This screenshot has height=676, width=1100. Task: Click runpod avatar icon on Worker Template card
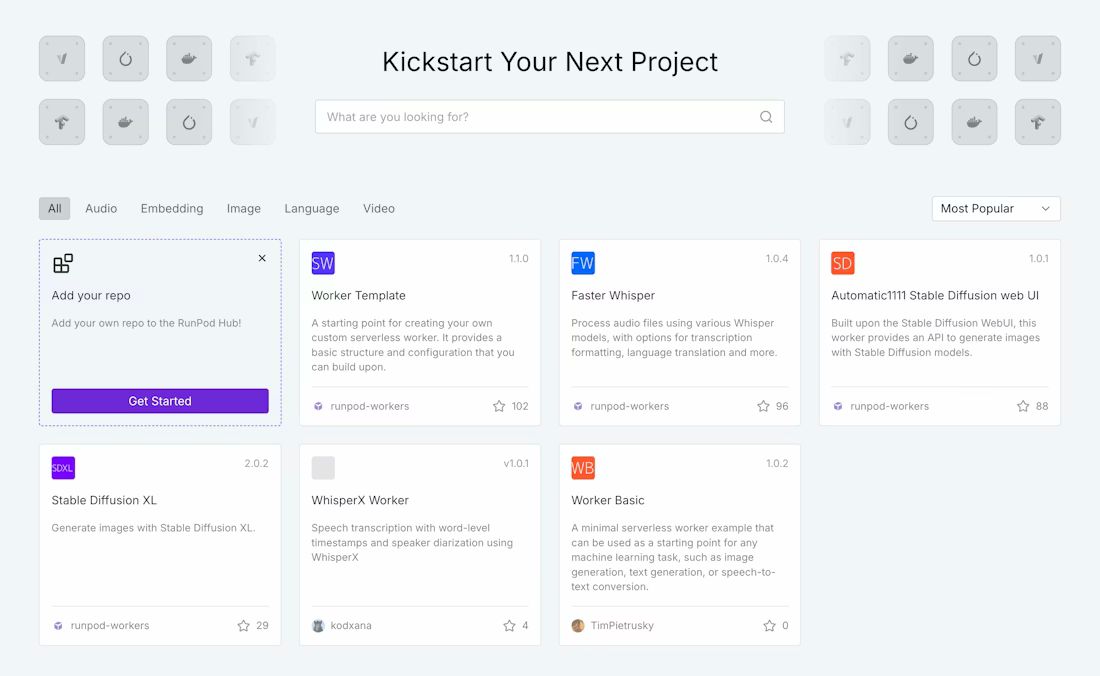[318, 406]
